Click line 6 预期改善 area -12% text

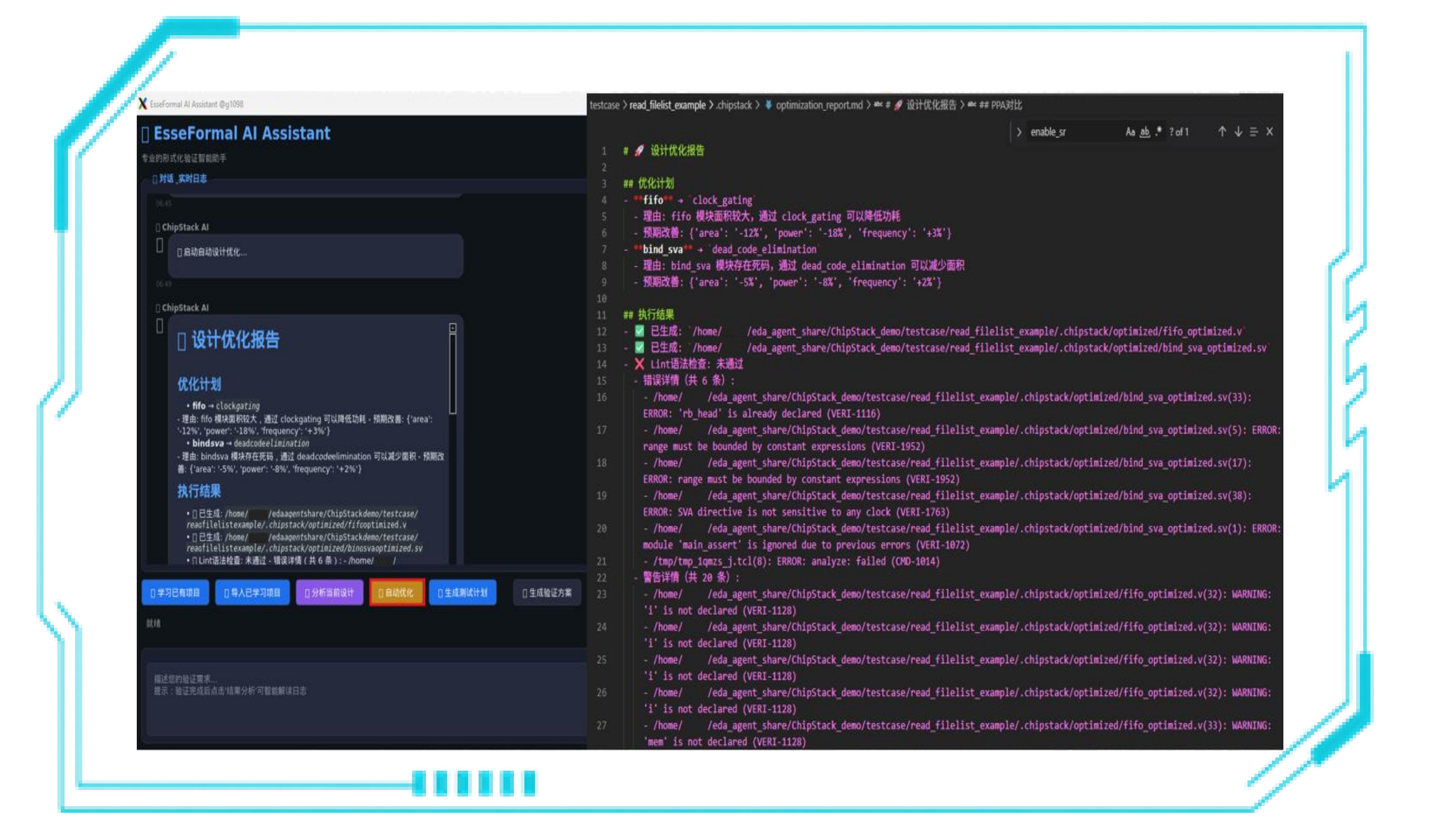tap(797, 233)
